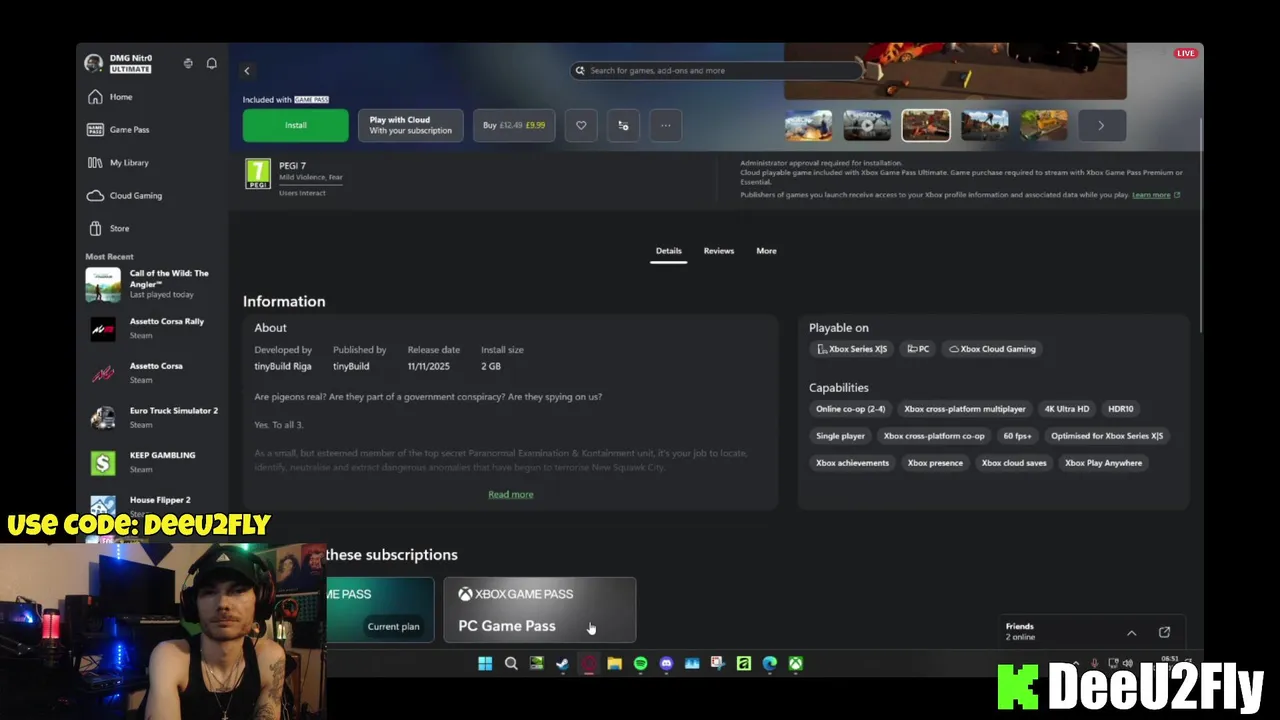Expand the Friends panel chevron
Image resolution: width=1280 pixels, height=720 pixels.
click(1131, 633)
